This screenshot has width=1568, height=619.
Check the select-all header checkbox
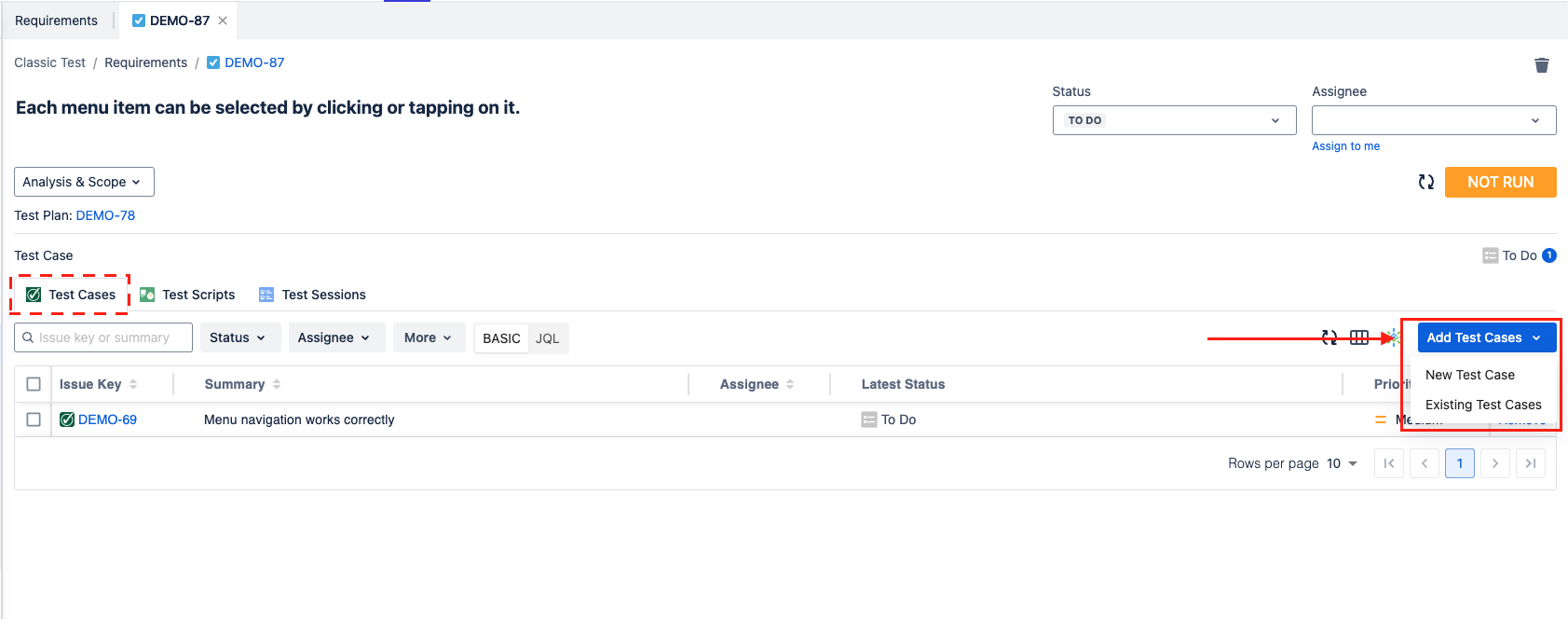point(34,384)
